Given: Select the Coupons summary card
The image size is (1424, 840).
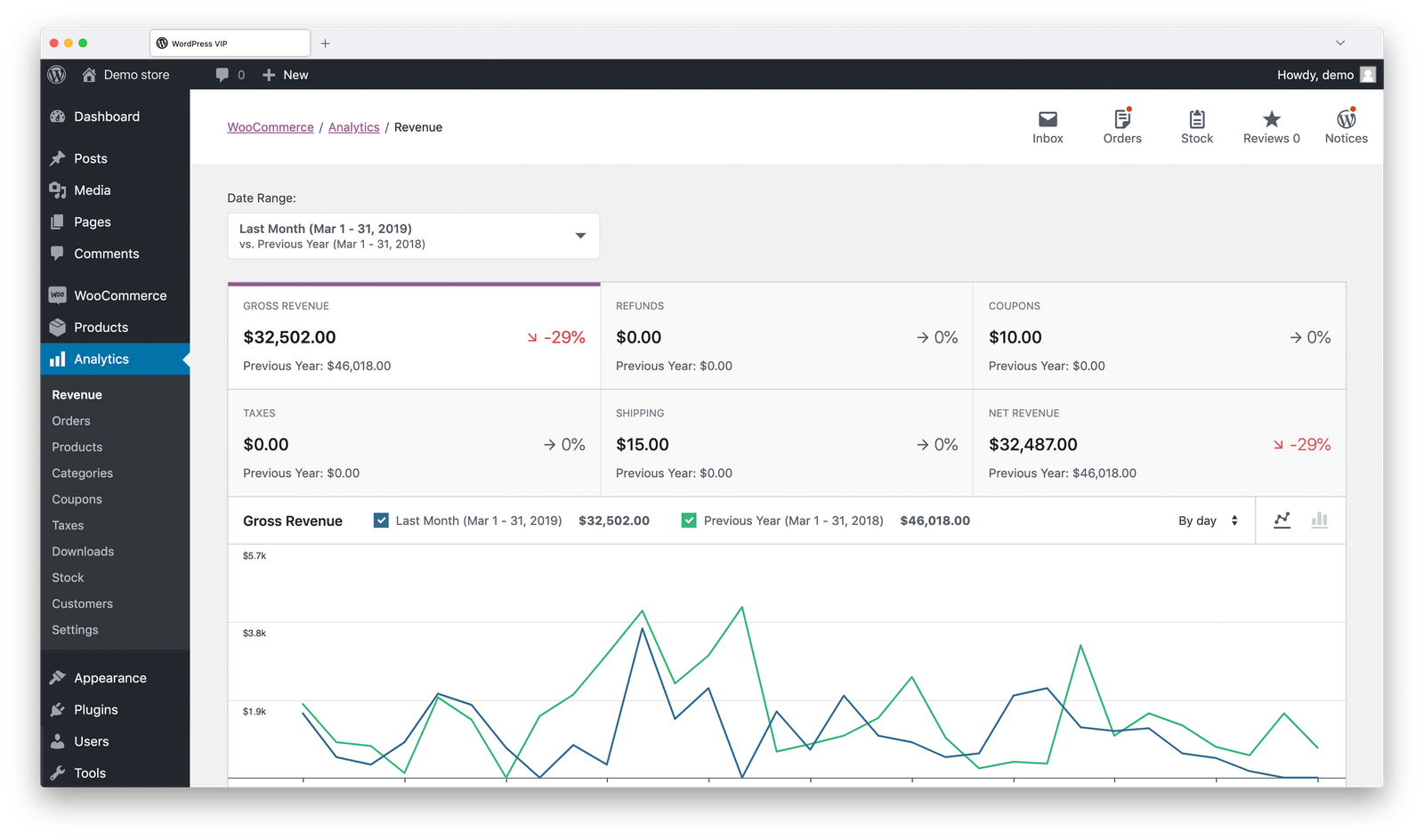Looking at the screenshot, I should coord(1160,336).
